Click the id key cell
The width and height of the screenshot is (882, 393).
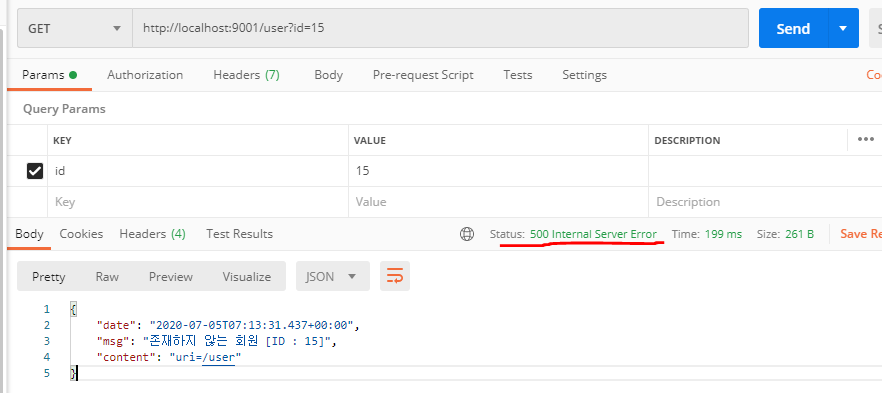coord(198,171)
